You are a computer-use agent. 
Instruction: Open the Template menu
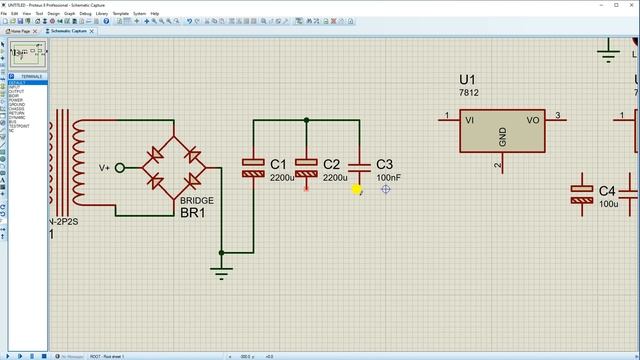click(120, 13)
